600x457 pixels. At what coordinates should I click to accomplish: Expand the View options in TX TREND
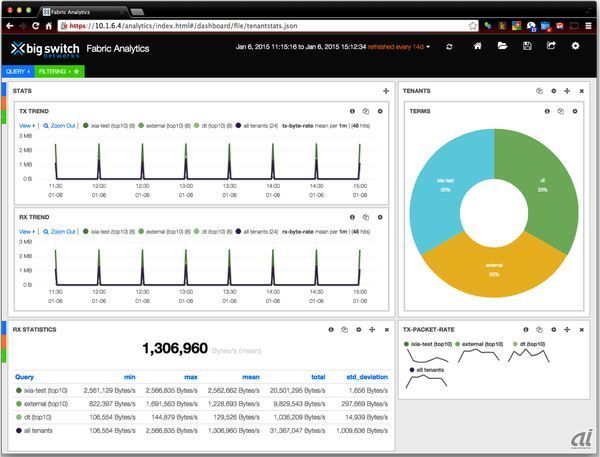click(27, 126)
